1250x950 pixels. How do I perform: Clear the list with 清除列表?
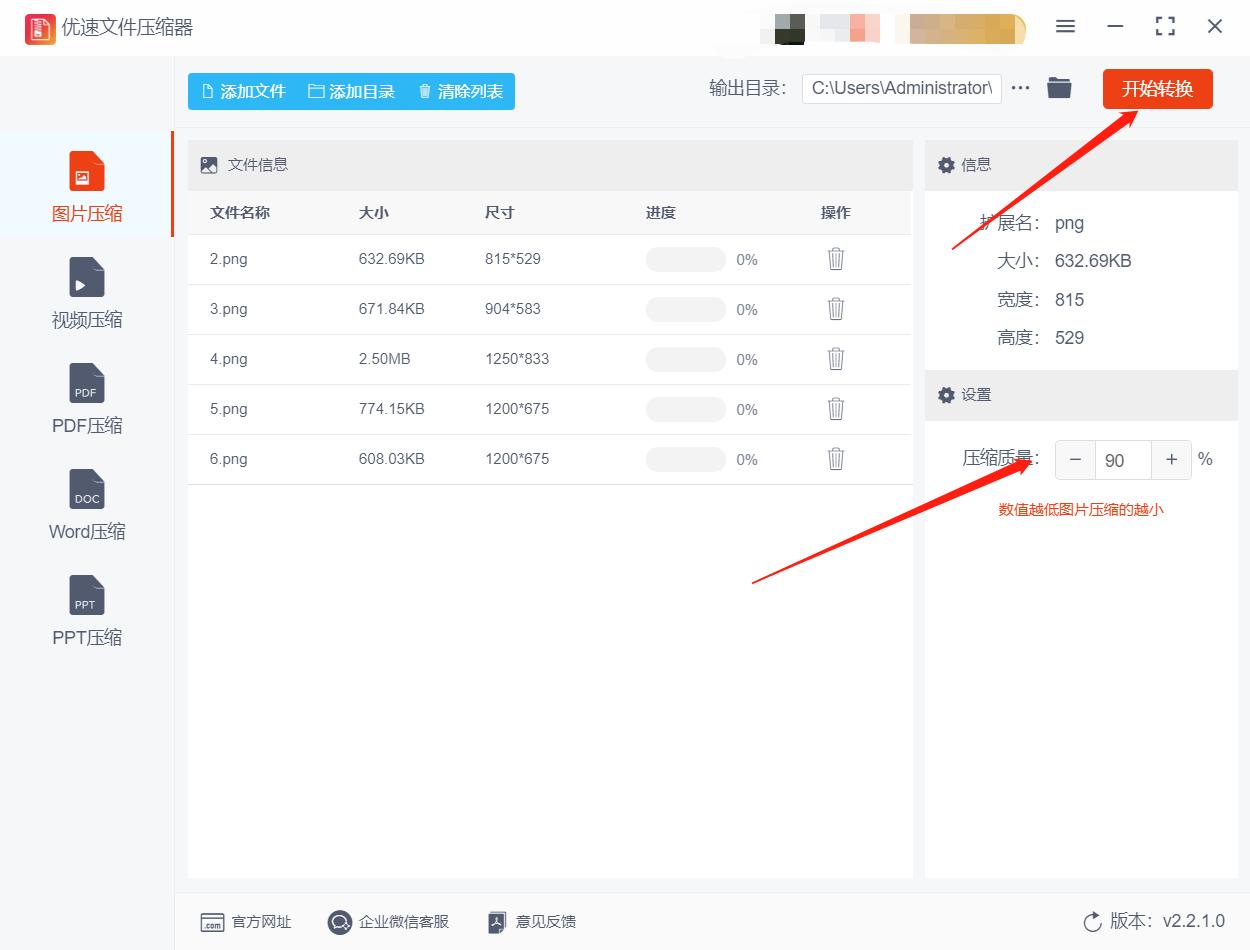tap(459, 90)
